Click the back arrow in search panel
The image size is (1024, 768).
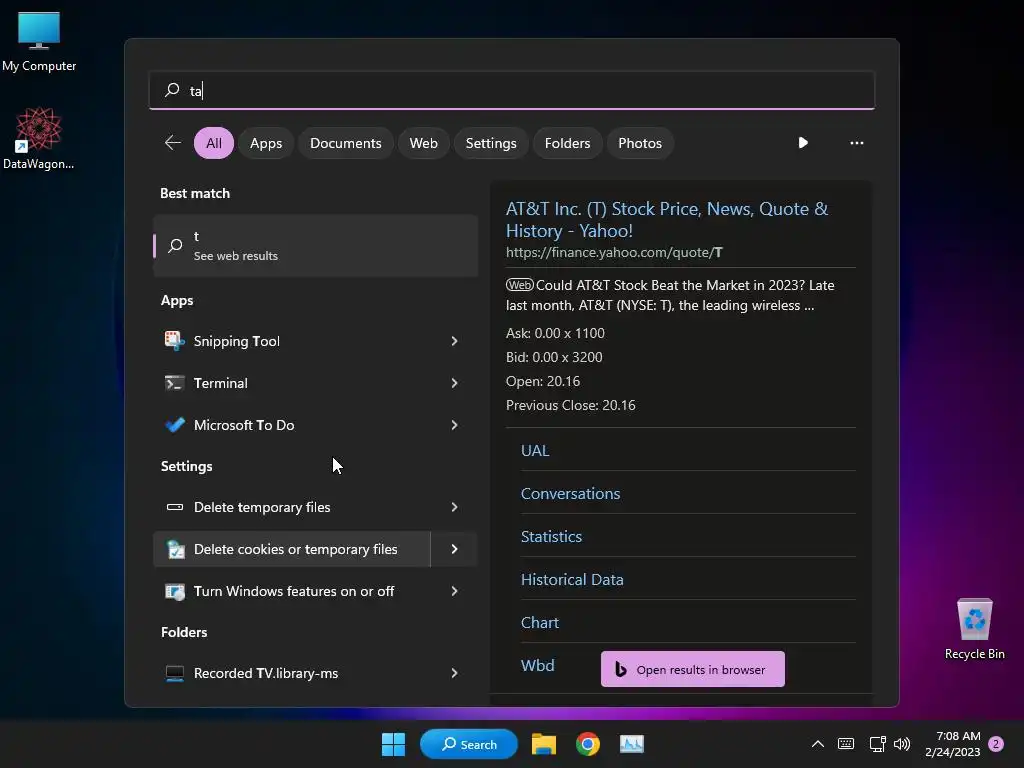172,143
